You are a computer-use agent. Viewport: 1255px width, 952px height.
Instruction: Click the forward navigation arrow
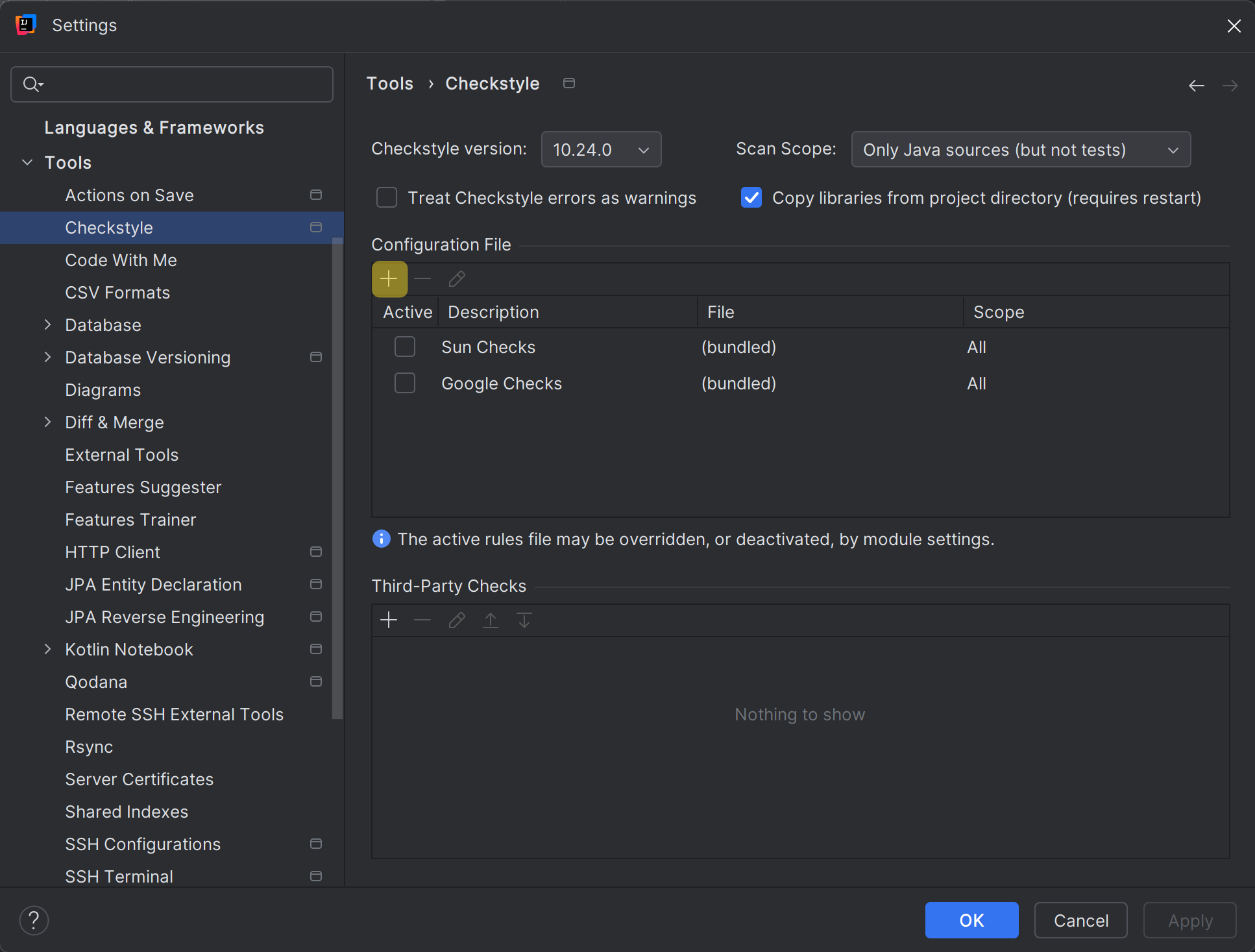(1230, 86)
